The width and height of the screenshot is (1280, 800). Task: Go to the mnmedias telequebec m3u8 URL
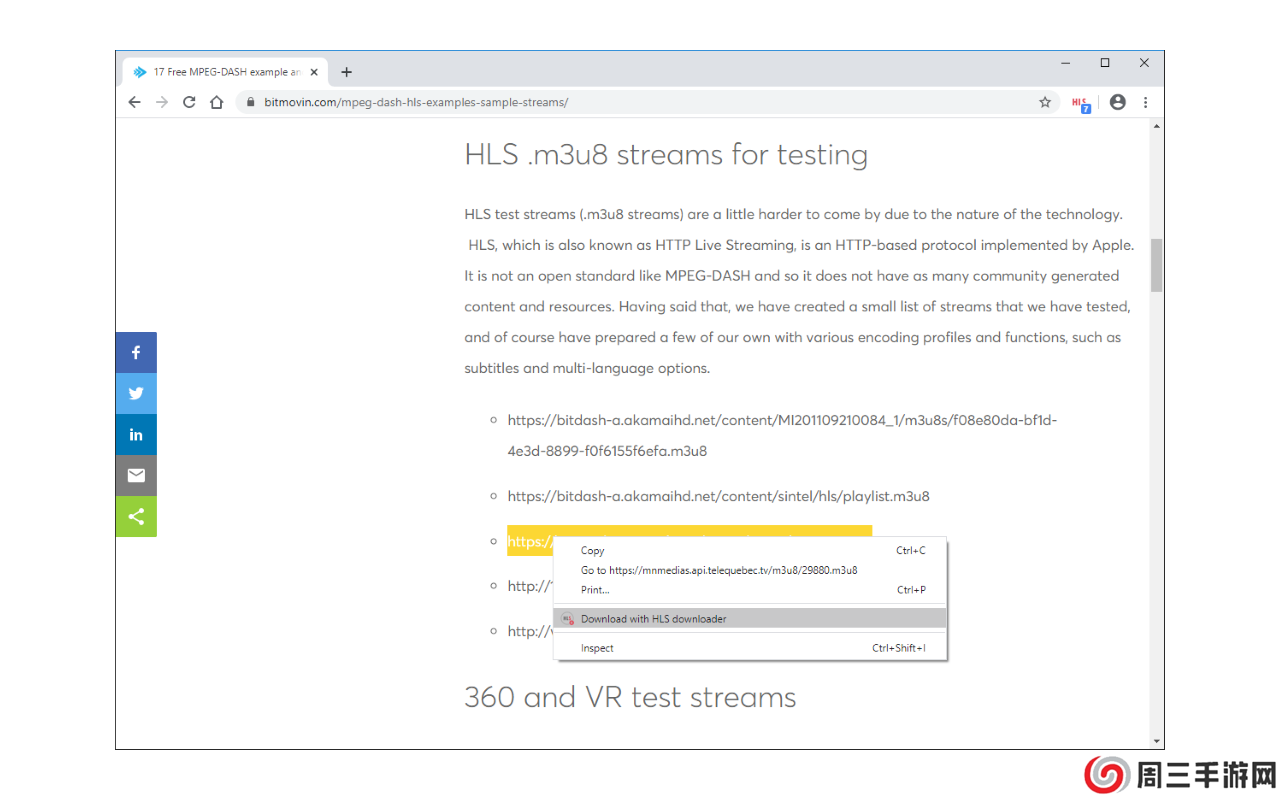[x=718, y=570]
